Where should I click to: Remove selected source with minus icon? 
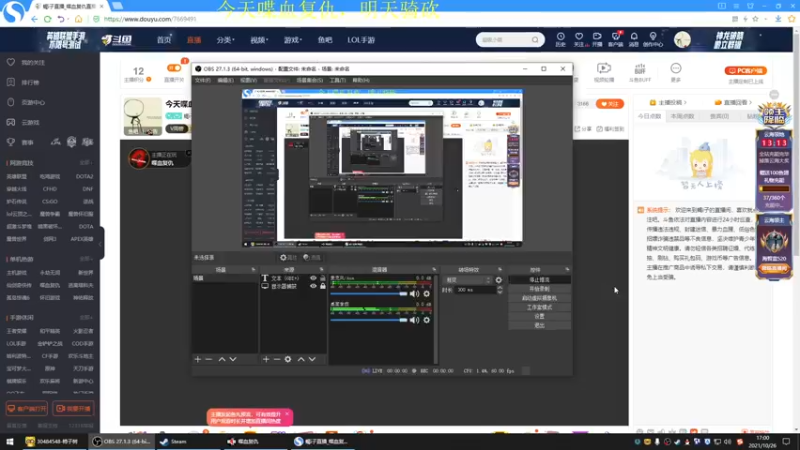tap(277, 359)
